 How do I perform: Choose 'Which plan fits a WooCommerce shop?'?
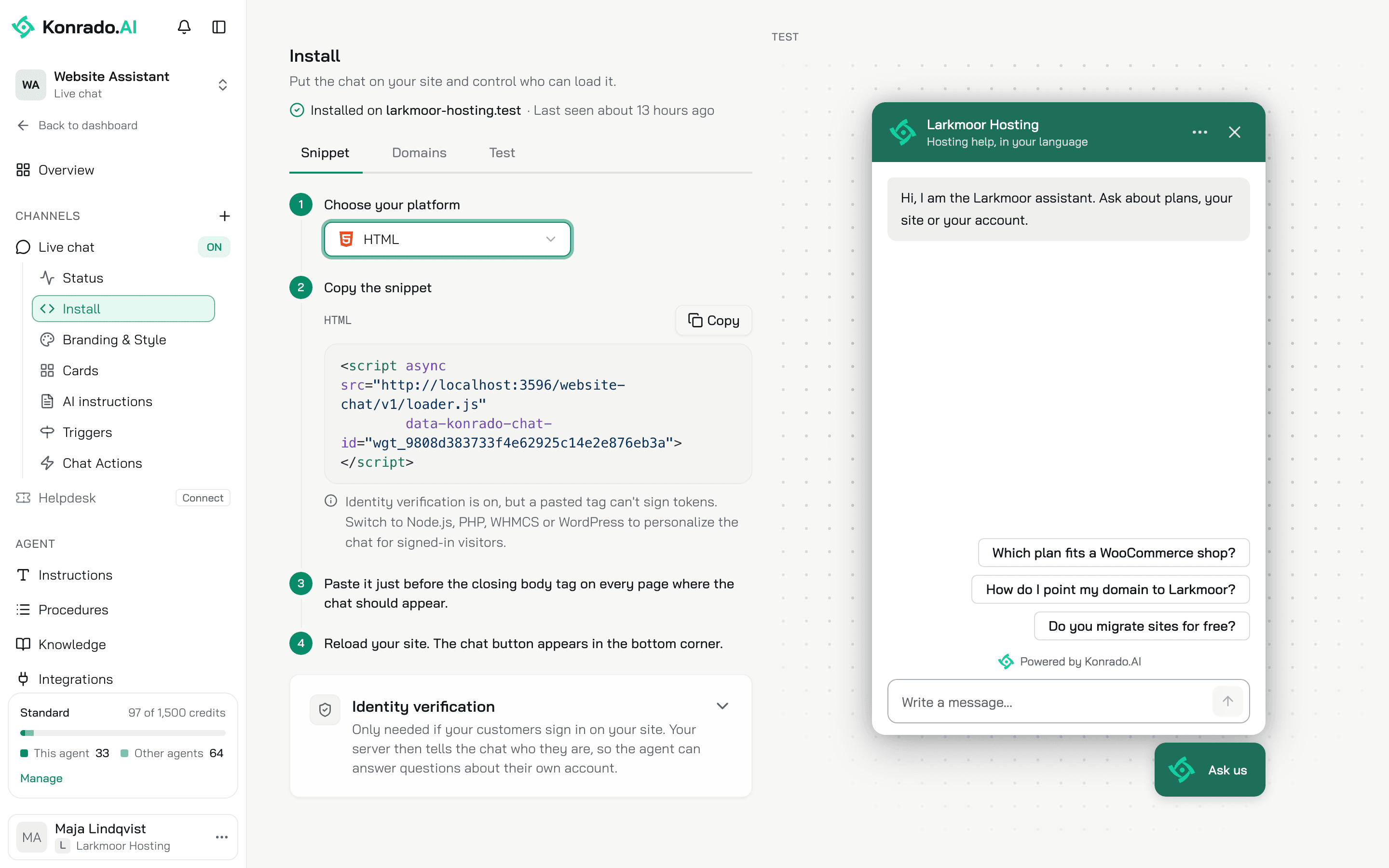pos(1114,553)
